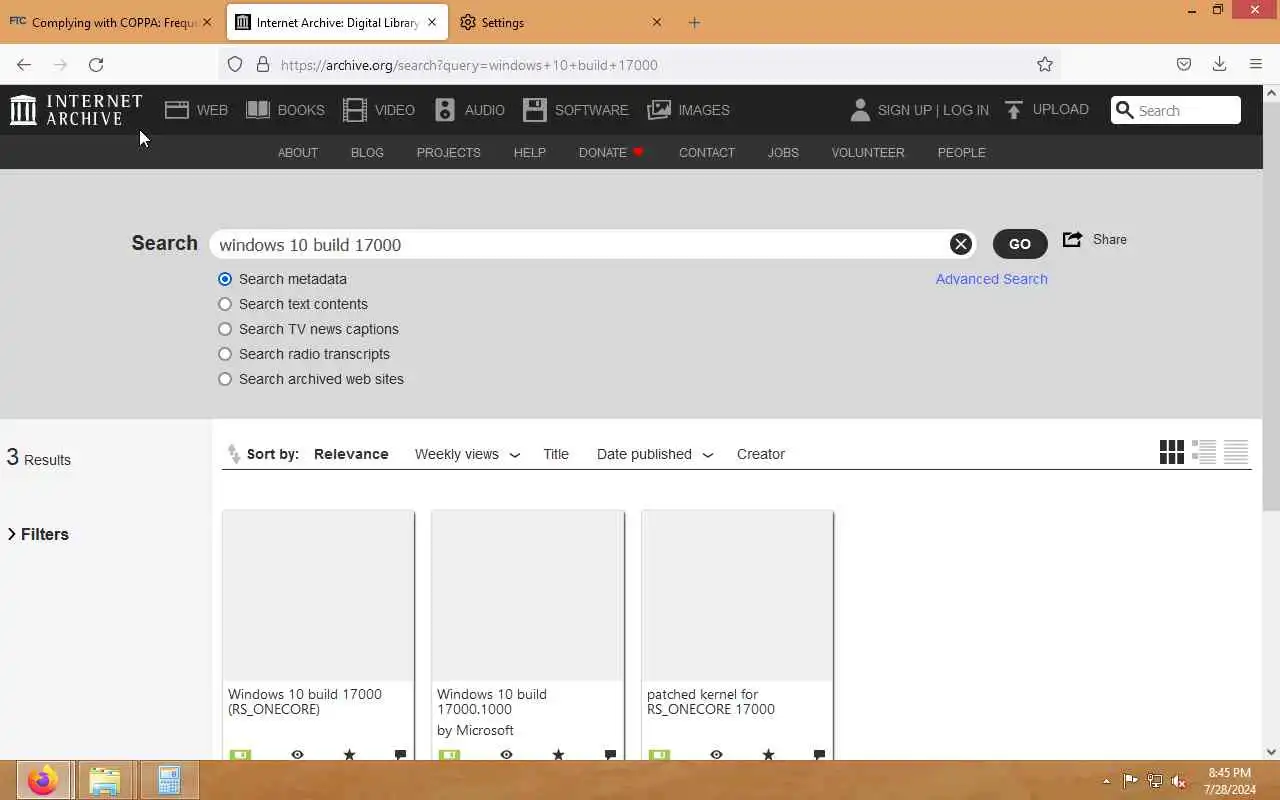Open the tracking protection shield icon
This screenshot has width=1280, height=800.
235,65
